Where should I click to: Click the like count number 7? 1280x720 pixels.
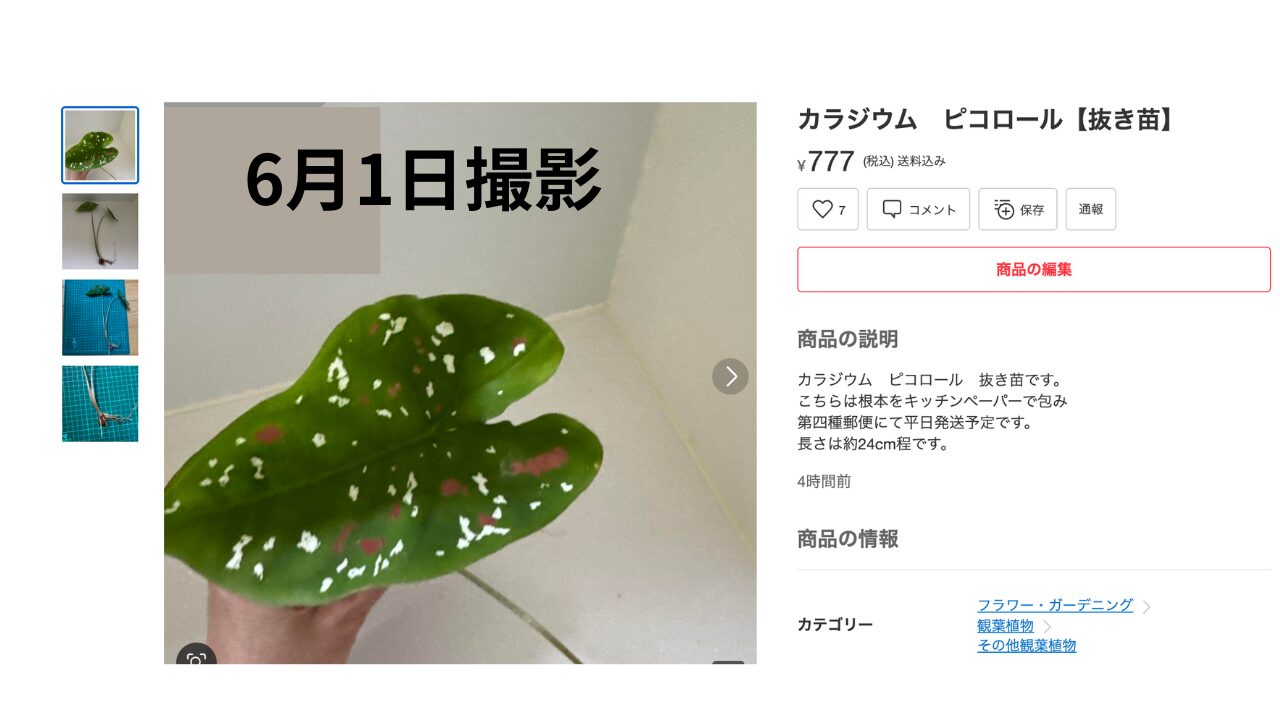coord(842,210)
